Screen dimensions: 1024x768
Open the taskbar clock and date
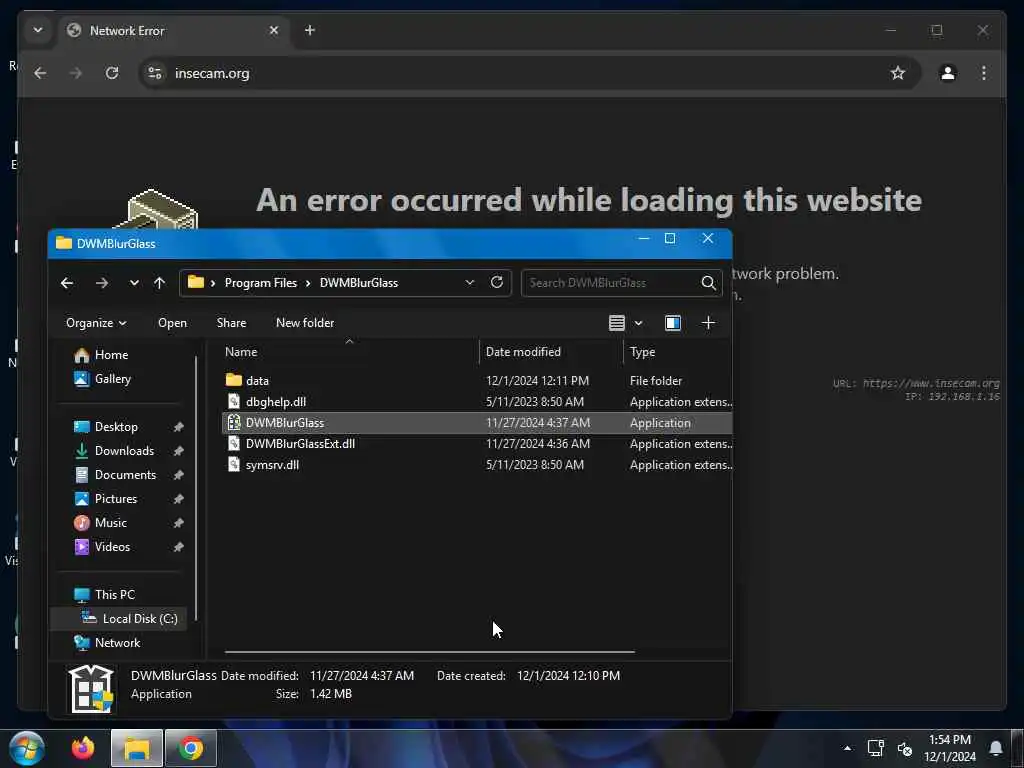(950, 748)
